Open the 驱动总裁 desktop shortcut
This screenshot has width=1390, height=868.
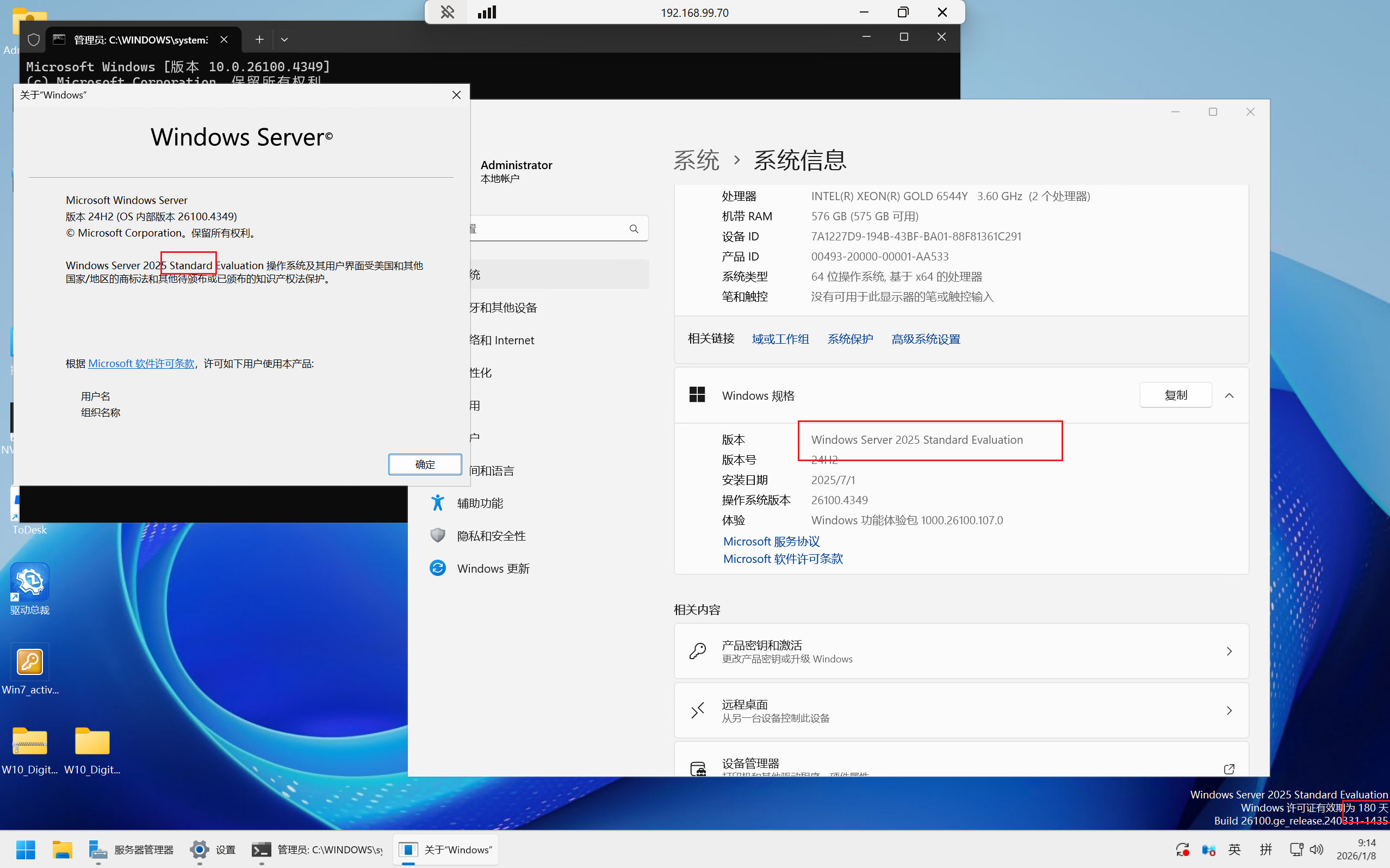point(30,582)
